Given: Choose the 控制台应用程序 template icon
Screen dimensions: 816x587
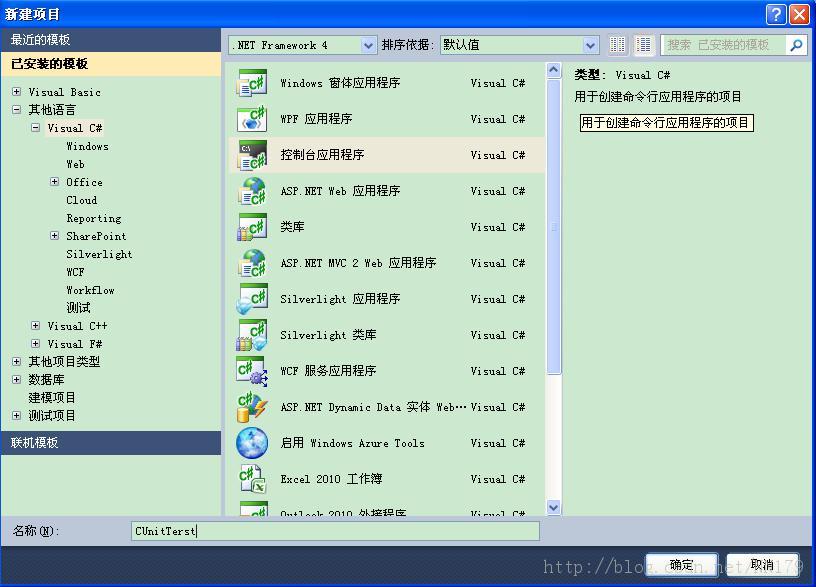Looking at the screenshot, I should coord(252,155).
